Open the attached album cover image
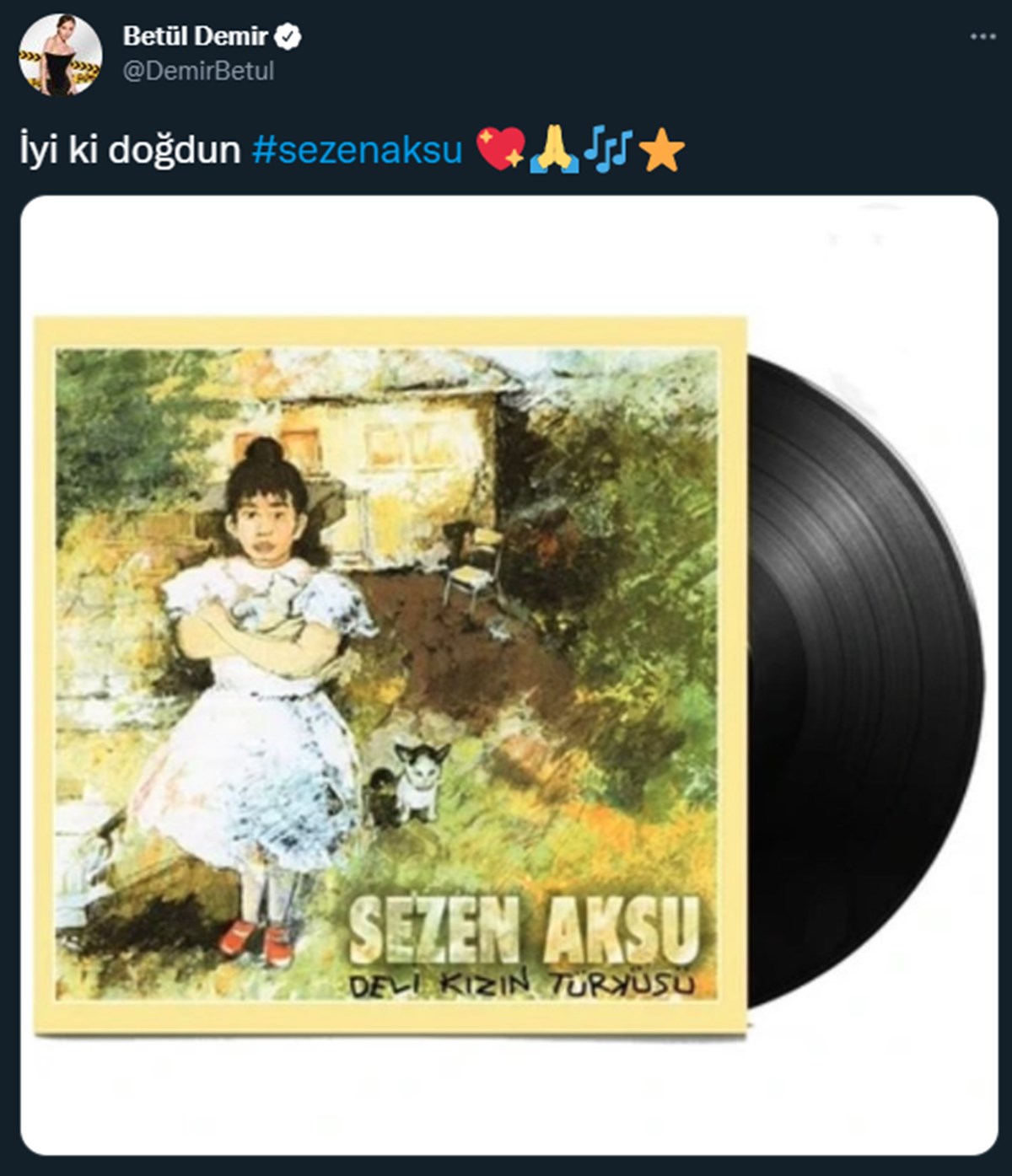1012x1176 pixels. point(509,675)
